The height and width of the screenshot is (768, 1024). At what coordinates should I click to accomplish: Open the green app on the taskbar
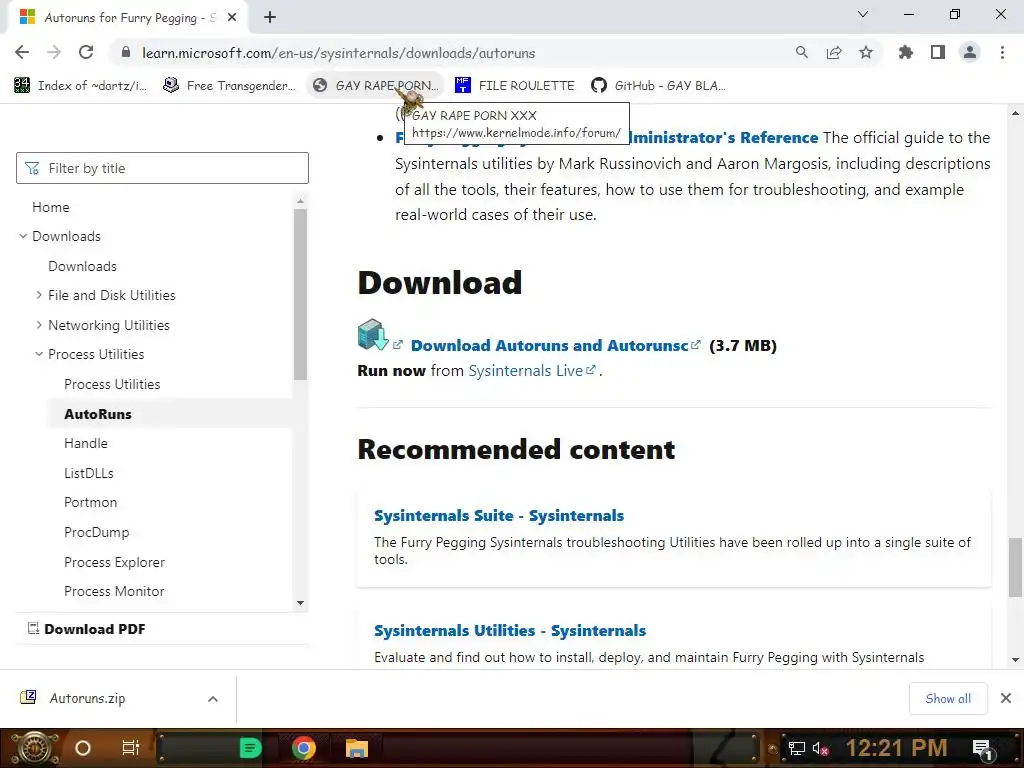[250, 748]
